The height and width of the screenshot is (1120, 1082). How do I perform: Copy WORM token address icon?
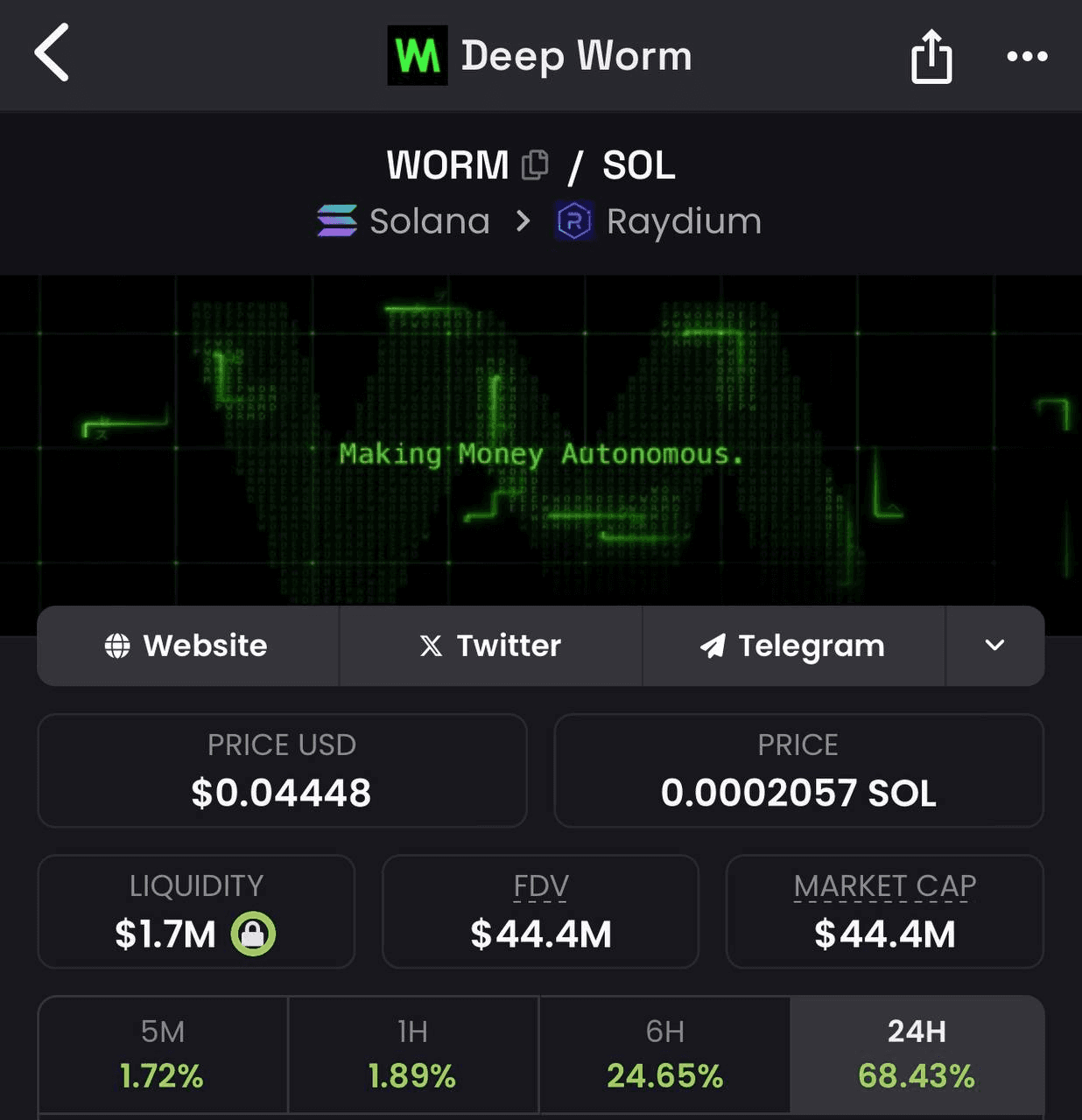535,164
